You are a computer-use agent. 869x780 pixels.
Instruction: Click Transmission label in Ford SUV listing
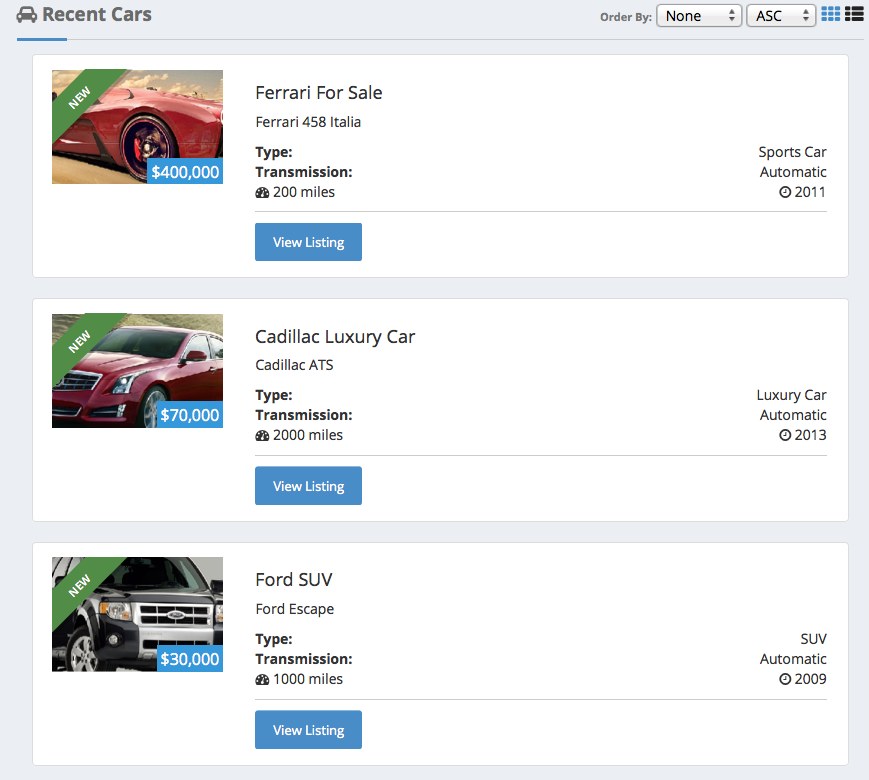point(304,659)
